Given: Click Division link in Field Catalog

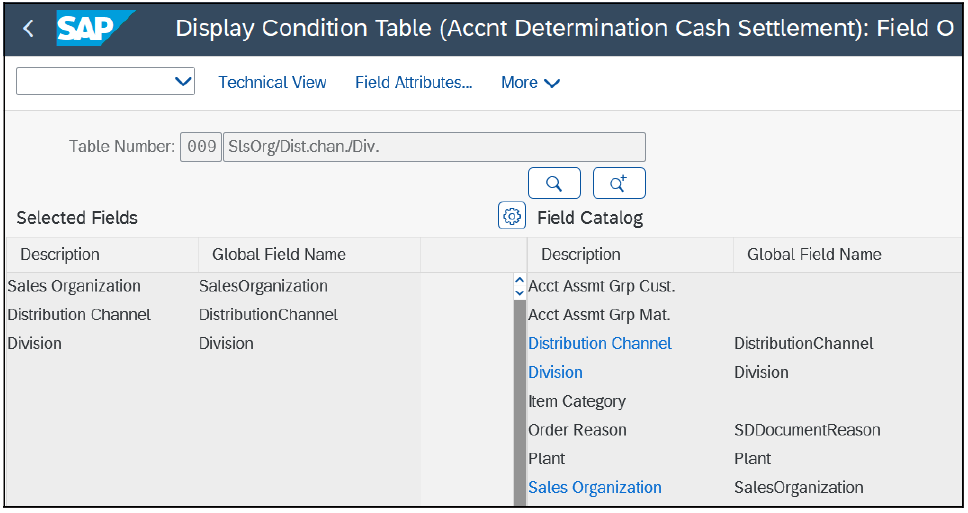Looking at the screenshot, I should coord(556,372).
